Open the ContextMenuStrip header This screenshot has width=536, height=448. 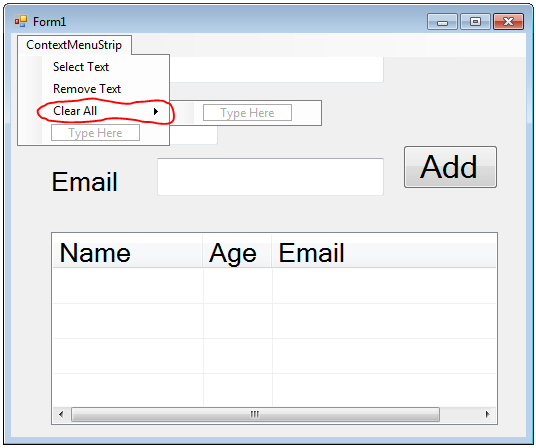(x=74, y=45)
